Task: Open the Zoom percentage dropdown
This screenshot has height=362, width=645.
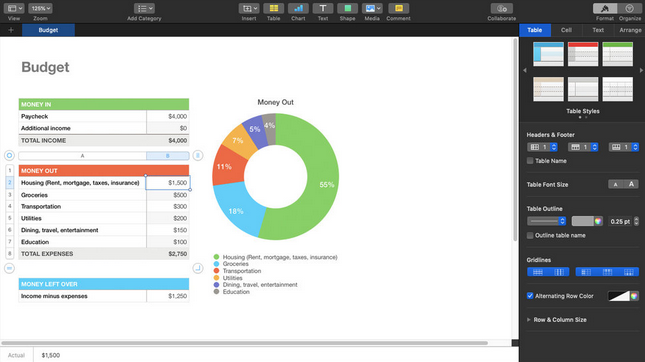Action: coord(40,8)
